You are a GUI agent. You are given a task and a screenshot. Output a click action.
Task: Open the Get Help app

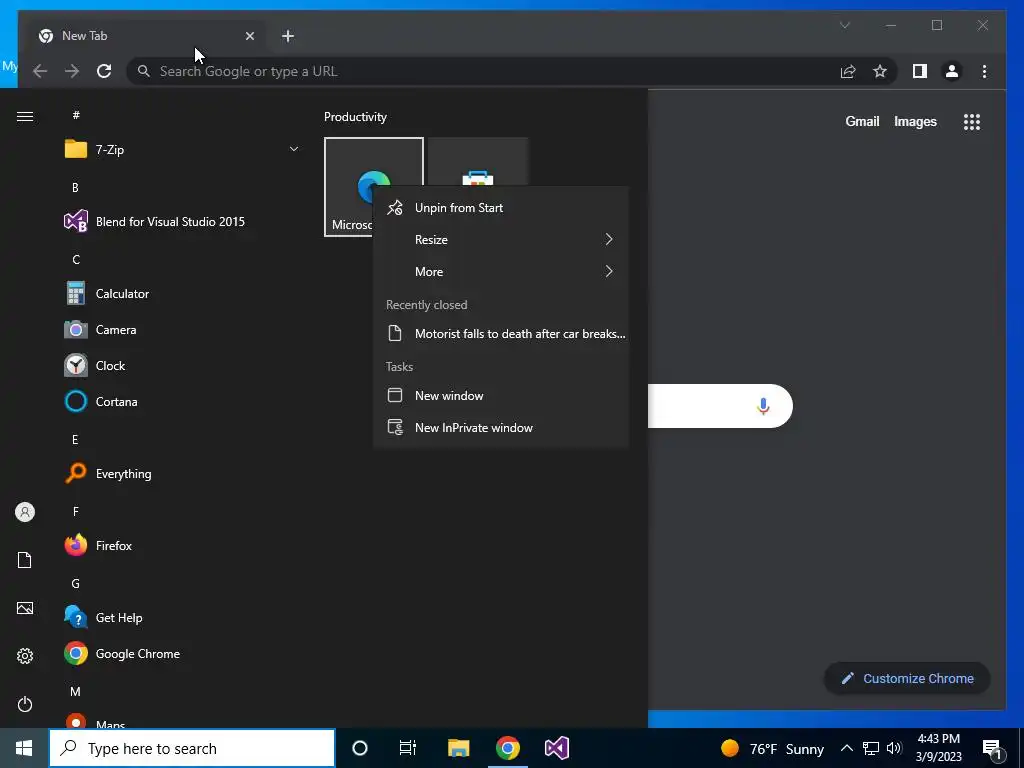pyautogui.click(x=181, y=618)
